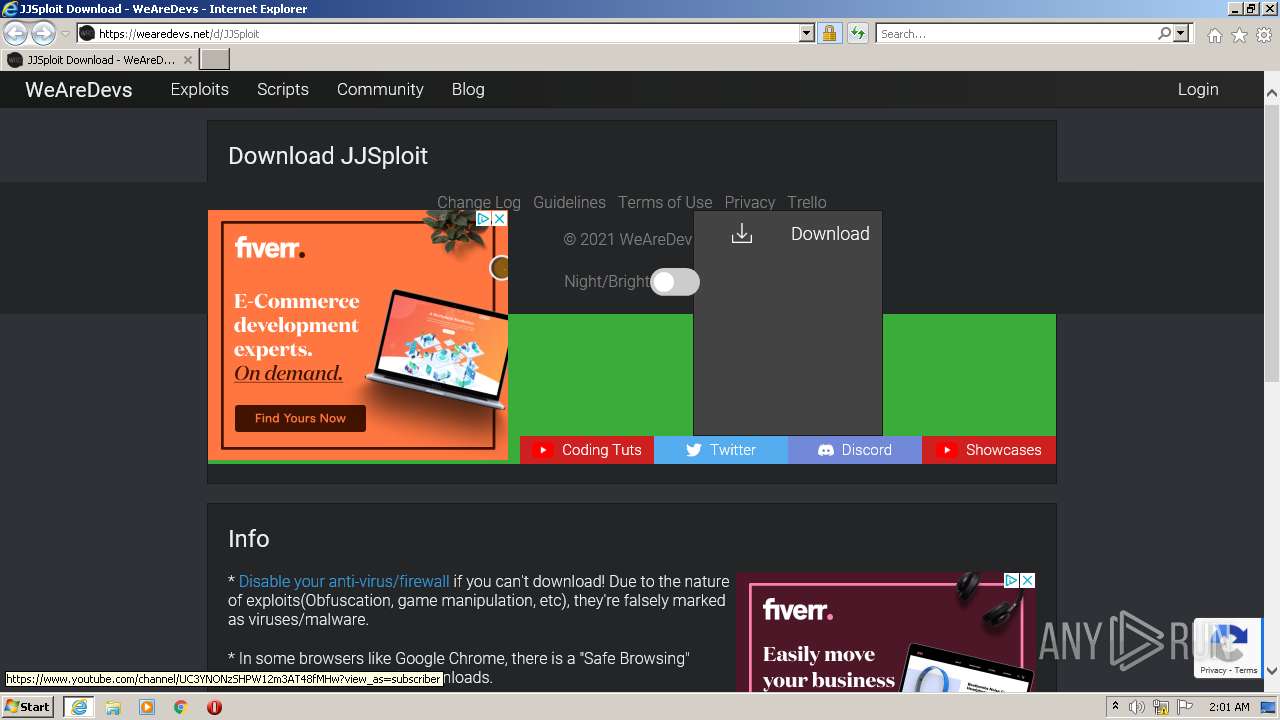Screen dimensions: 1280x720
Task: Open the Community menu
Action: coord(380,89)
